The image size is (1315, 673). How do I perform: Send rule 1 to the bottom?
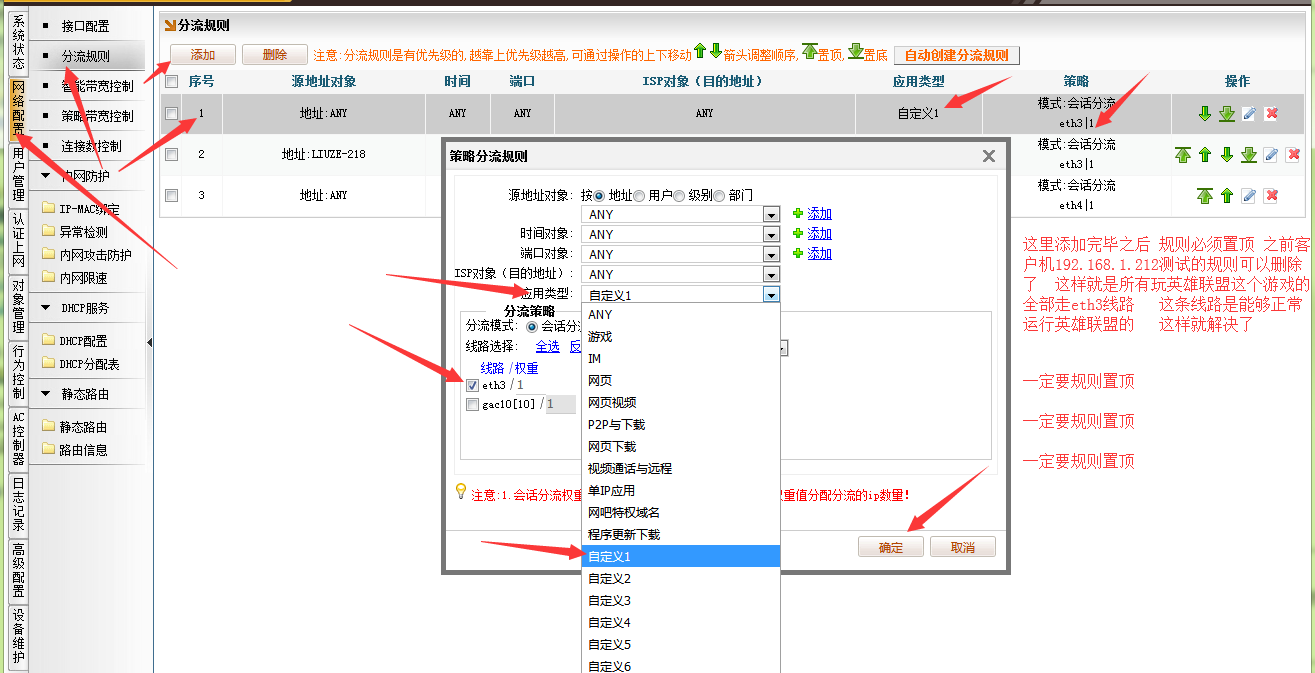1226,114
